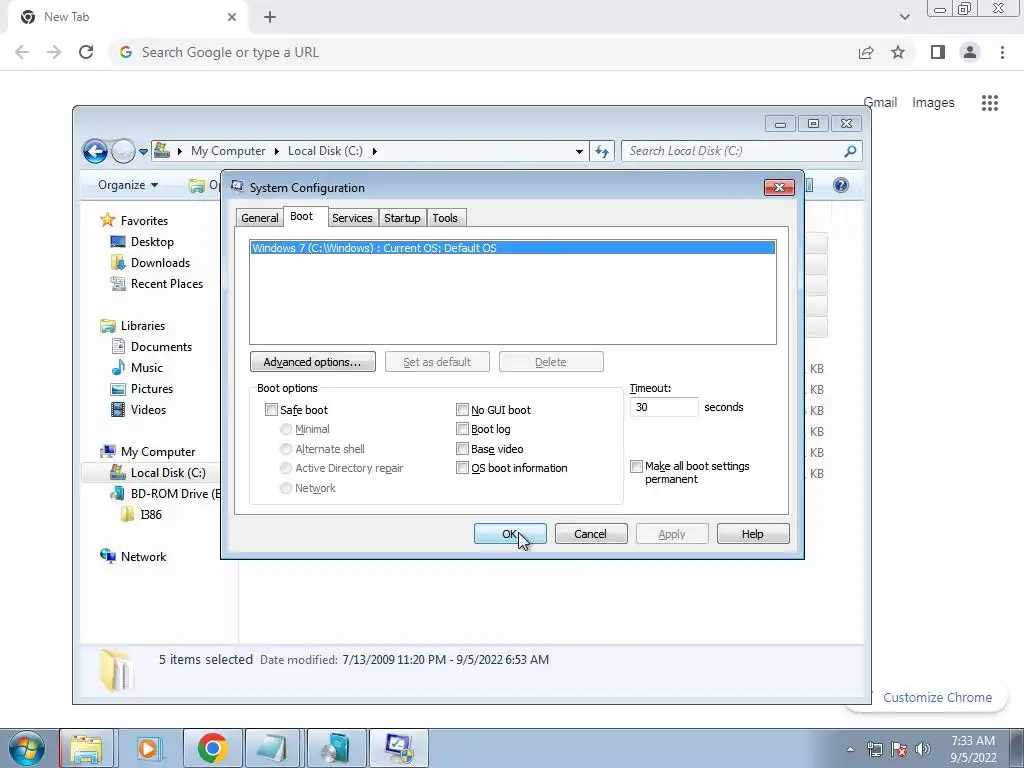Click network tray icon
This screenshot has width=1024, height=768.
874,749
